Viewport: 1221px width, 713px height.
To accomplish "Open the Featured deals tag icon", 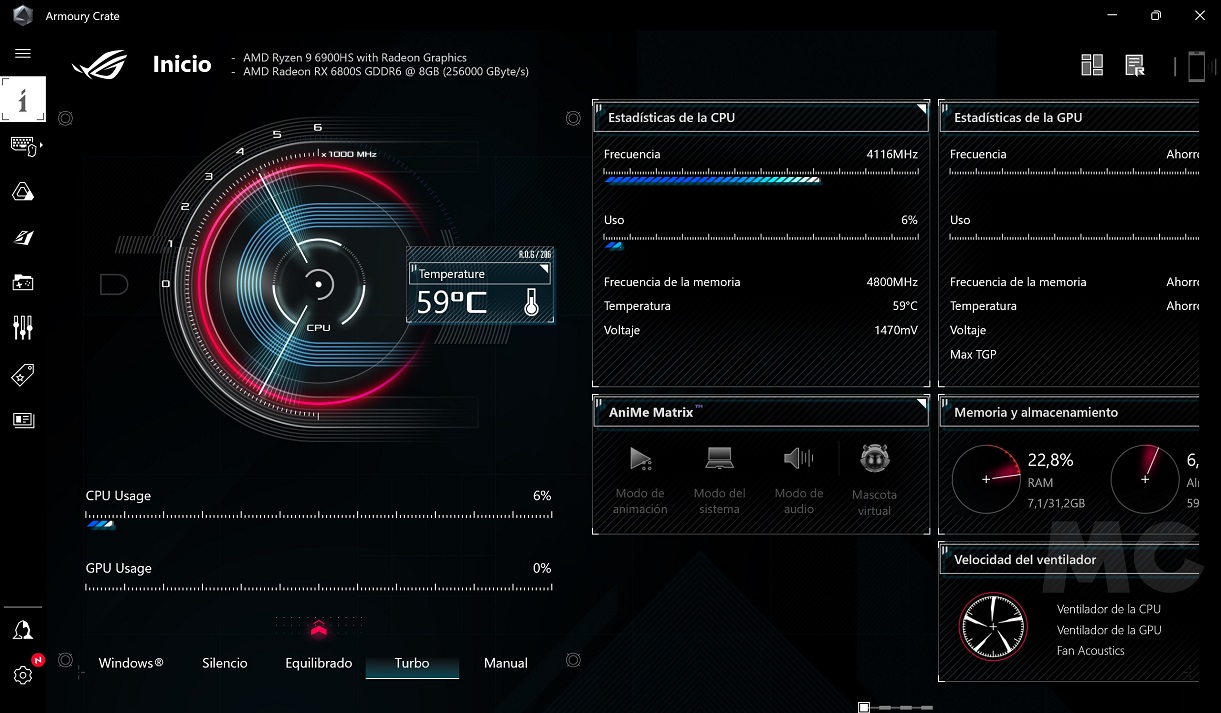I will [x=23, y=375].
